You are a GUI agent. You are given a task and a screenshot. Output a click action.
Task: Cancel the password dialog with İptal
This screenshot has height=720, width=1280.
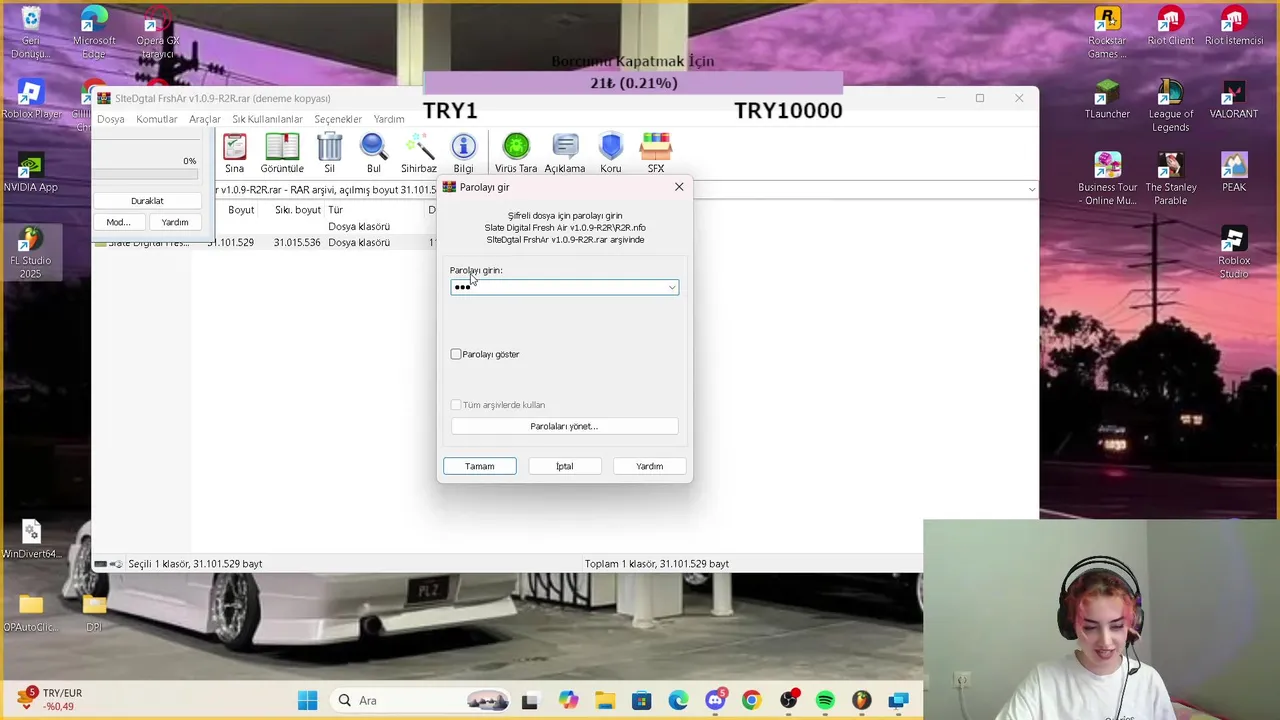pos(565,466)
